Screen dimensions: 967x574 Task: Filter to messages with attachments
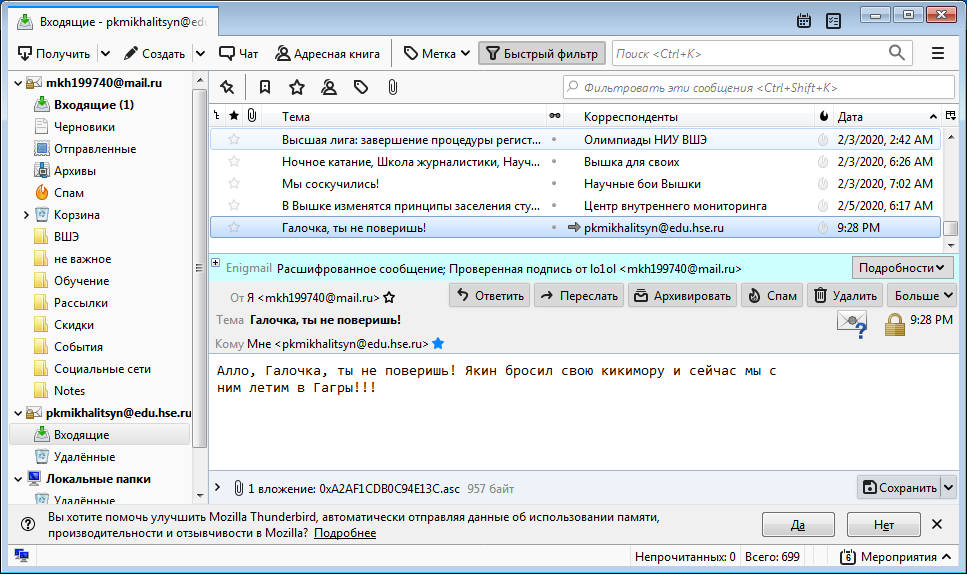click(392, 88)
